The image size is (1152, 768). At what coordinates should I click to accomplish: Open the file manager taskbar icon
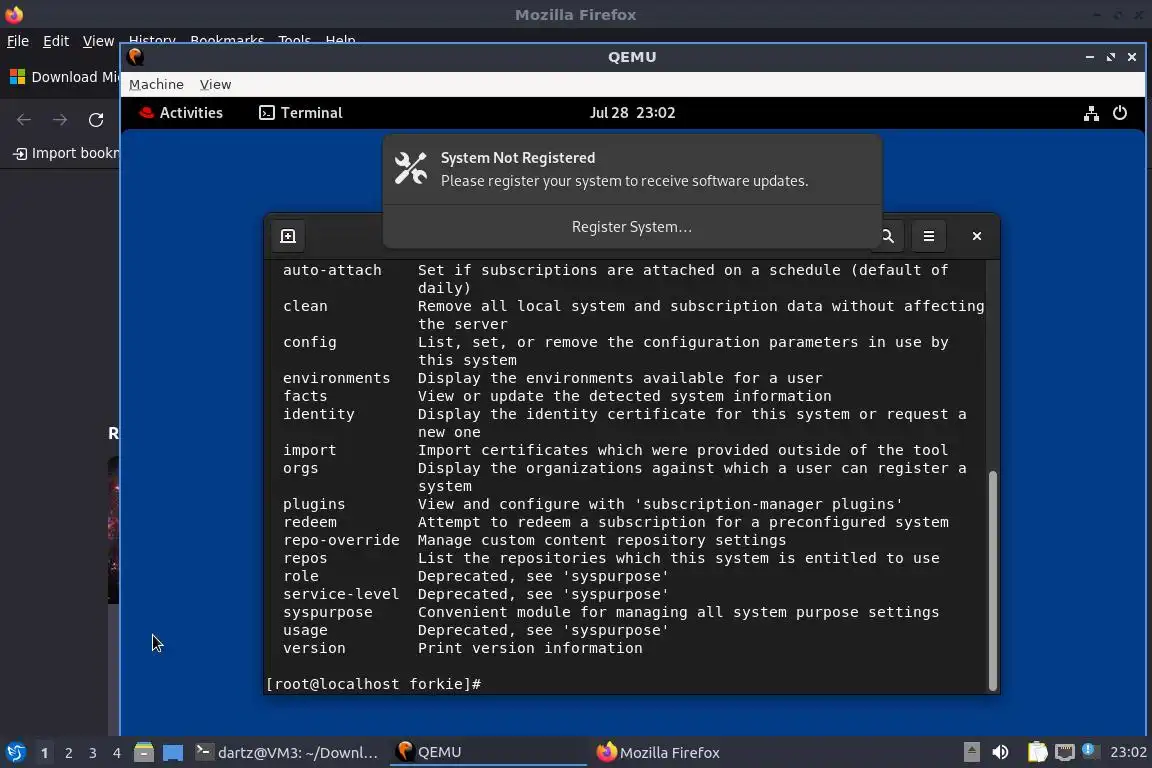click(x=144, y=753)
